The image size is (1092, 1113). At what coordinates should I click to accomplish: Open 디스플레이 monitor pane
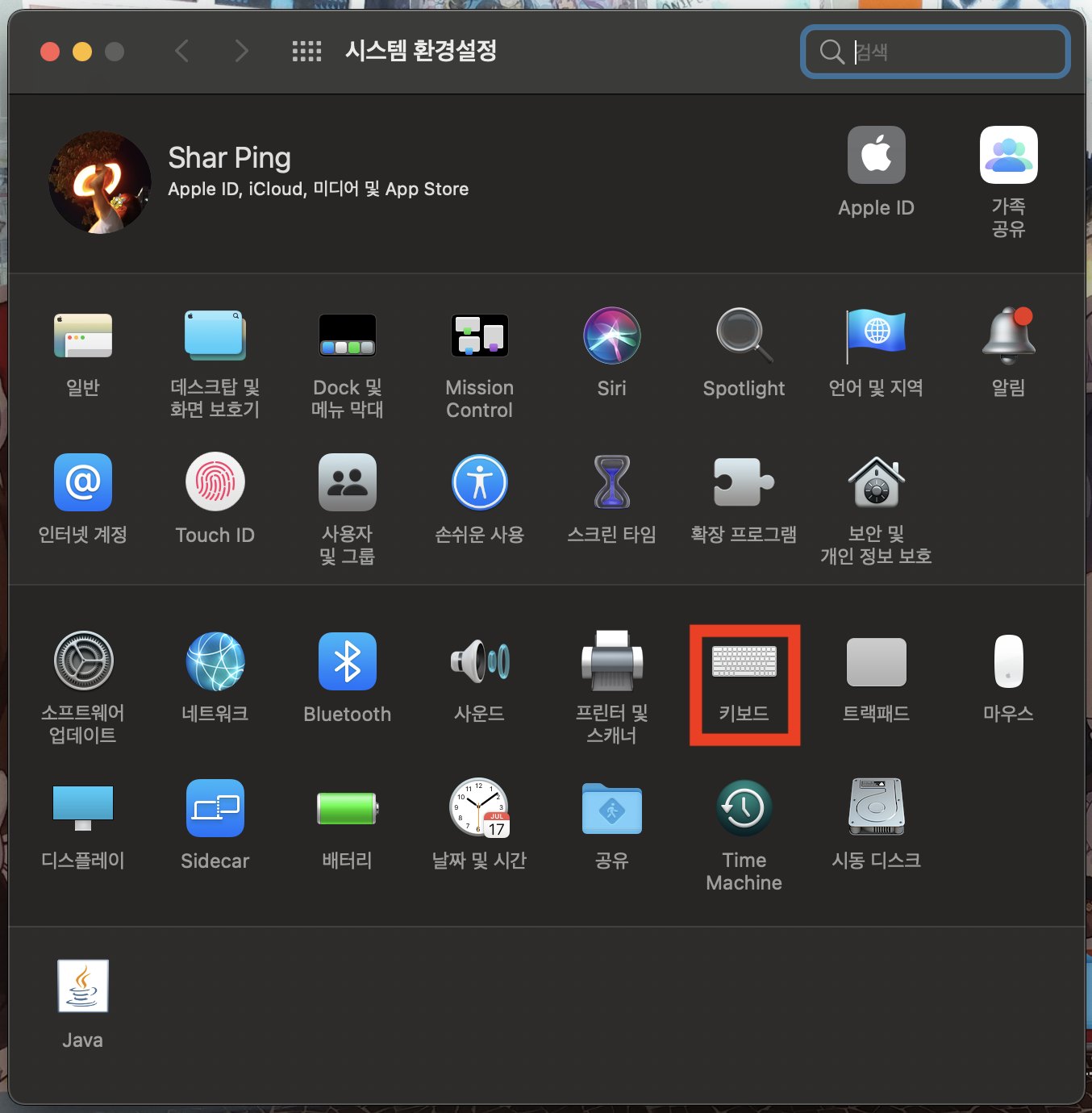pyautogui.click(x=83, y=808)
